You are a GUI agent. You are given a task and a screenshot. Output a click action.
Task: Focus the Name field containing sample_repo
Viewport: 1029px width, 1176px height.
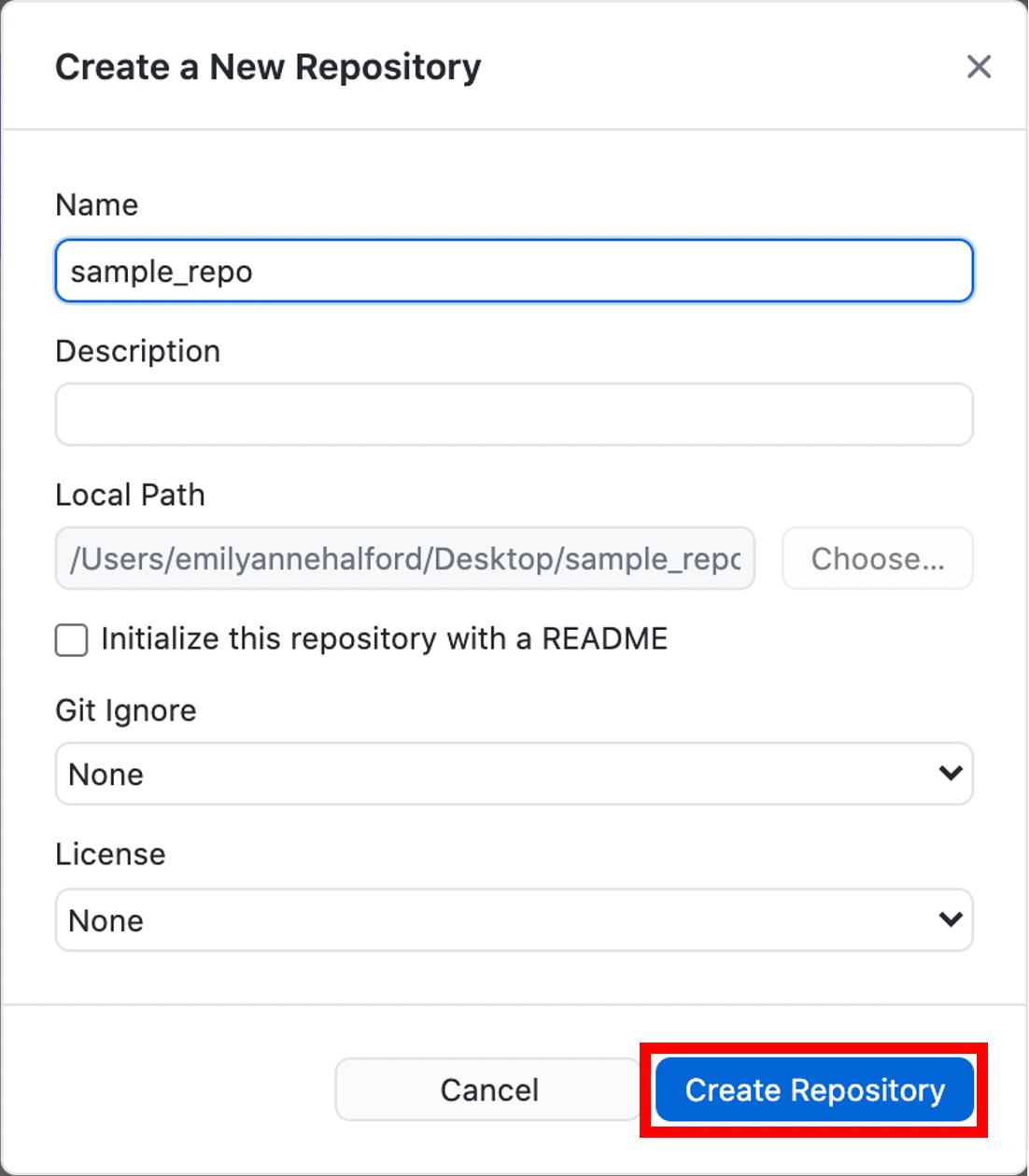pyautogui.click(x=514, y=272)
